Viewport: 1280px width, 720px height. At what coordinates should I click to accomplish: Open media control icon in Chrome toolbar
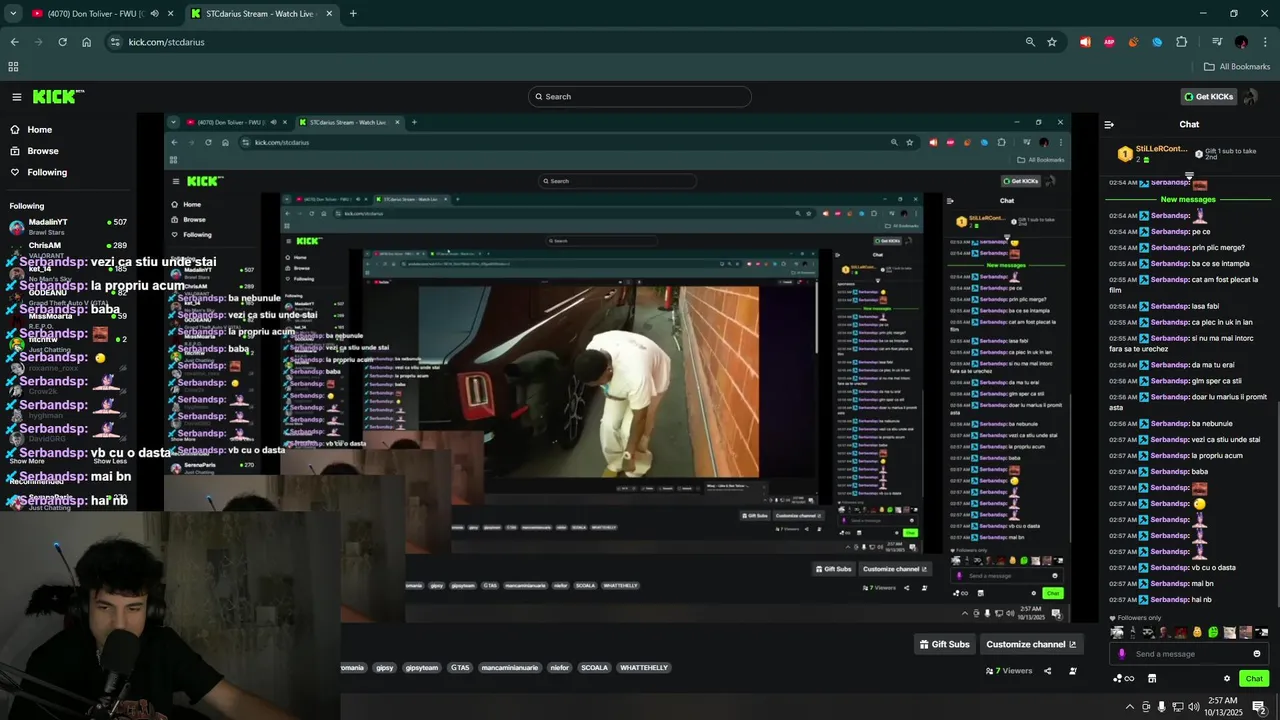[1217, 42]
